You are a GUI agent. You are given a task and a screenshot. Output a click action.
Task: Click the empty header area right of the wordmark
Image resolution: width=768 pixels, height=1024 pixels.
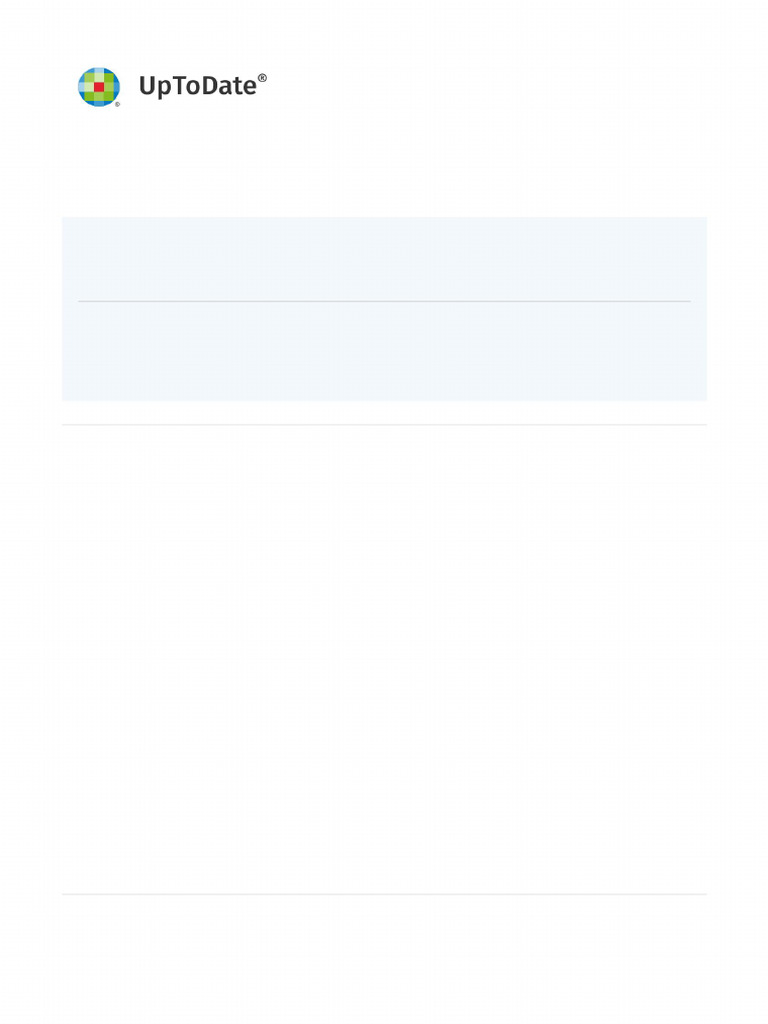487,86
